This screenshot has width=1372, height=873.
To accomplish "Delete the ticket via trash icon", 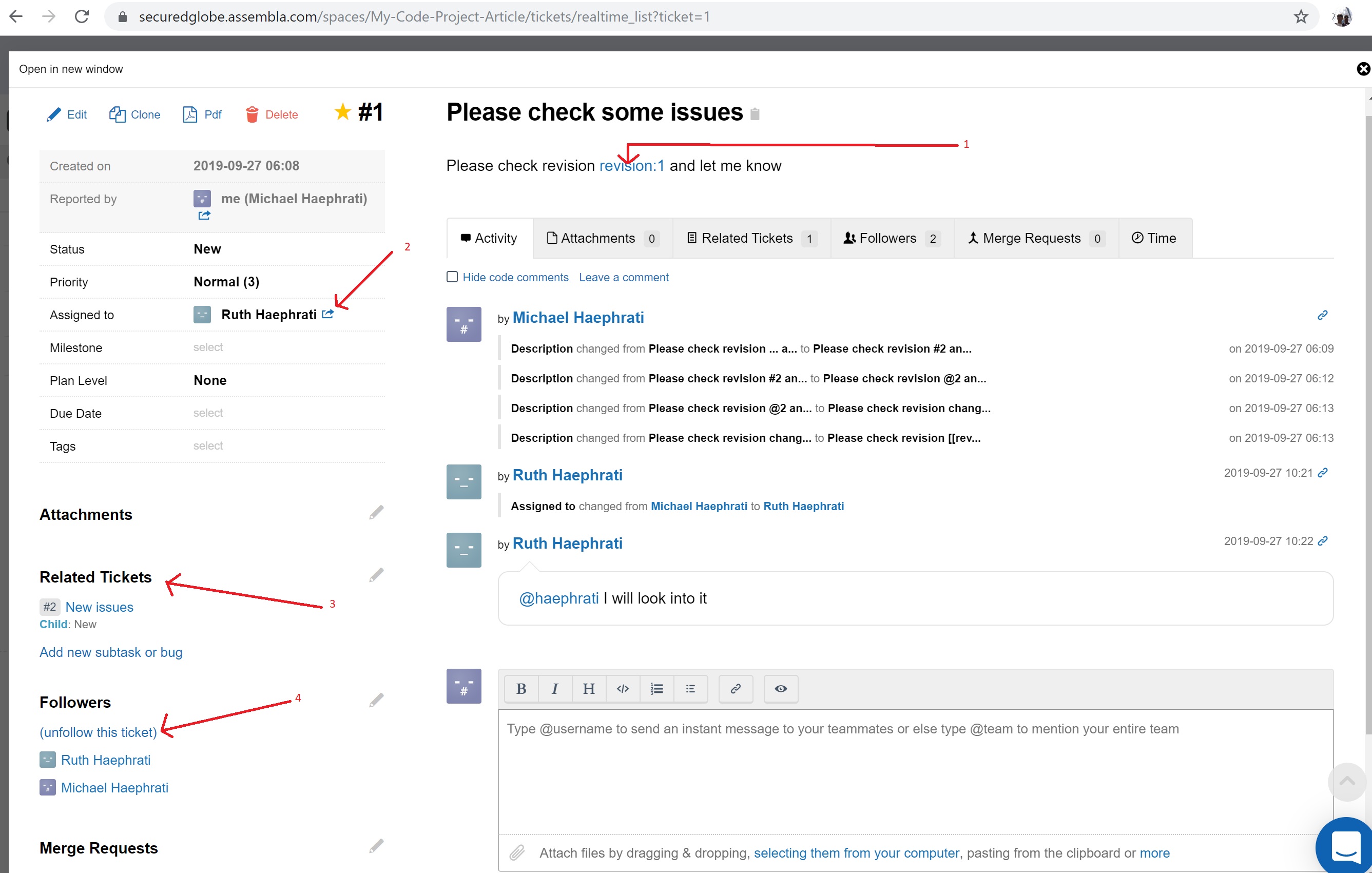I will 252,114.
